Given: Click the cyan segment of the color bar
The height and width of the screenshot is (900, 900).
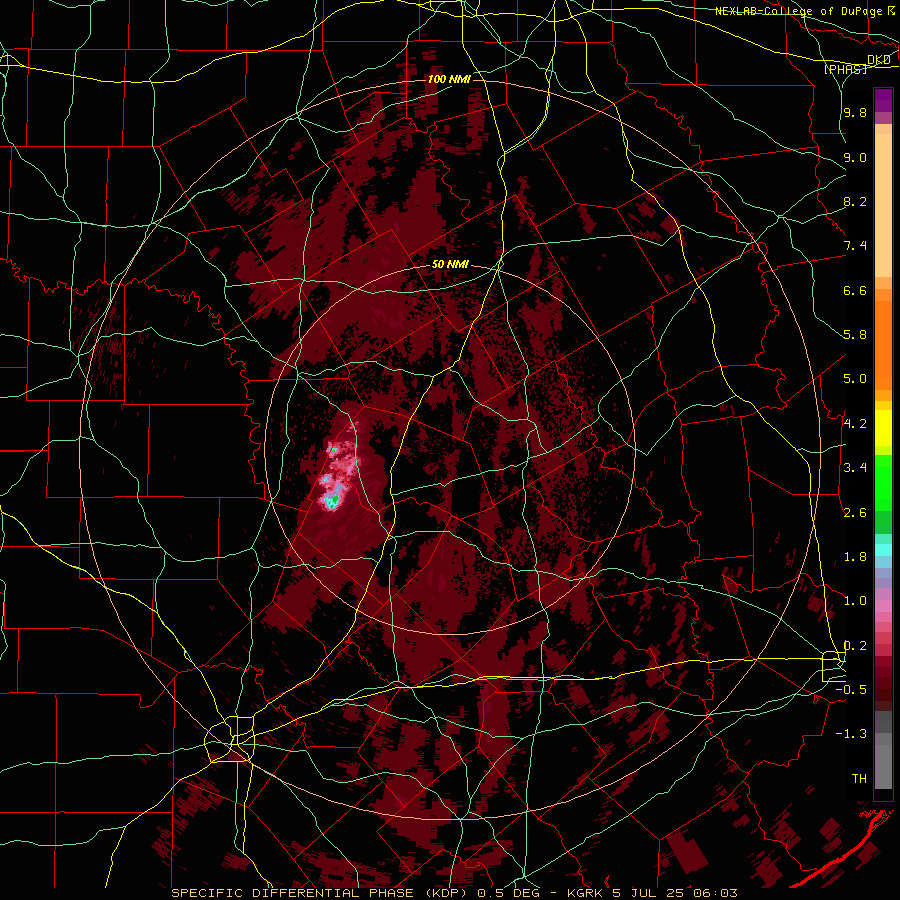Looking at the screenshot, I should click(x=883, y=550).
